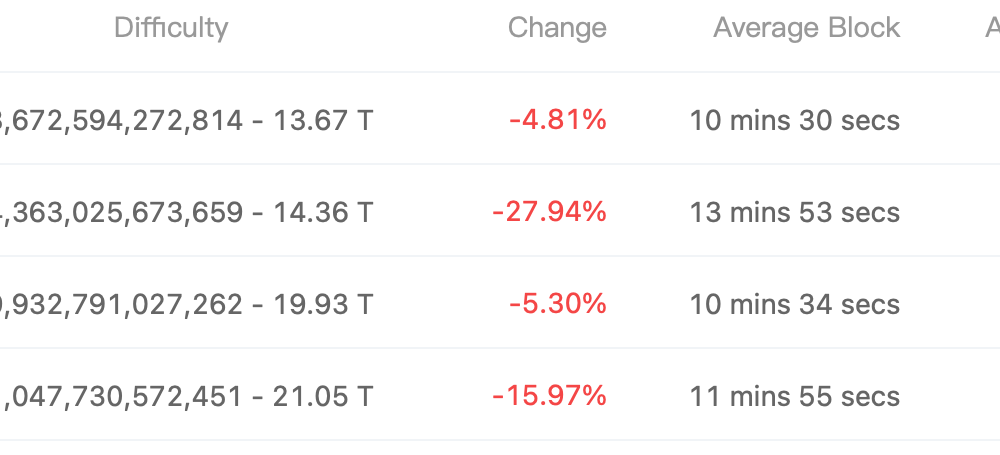Click the 19.93 T difficulty abbreviation
This screenshot has height=455, width=1000.
pos(323,304)
